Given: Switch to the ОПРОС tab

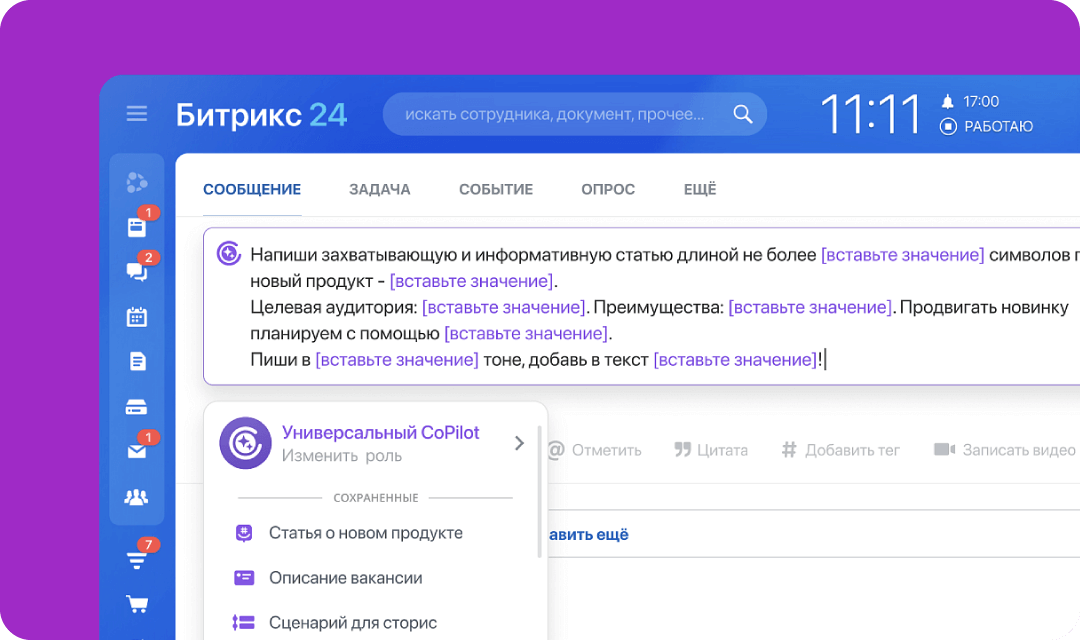Looking at the screenshot, I should [x=608, y=189].
